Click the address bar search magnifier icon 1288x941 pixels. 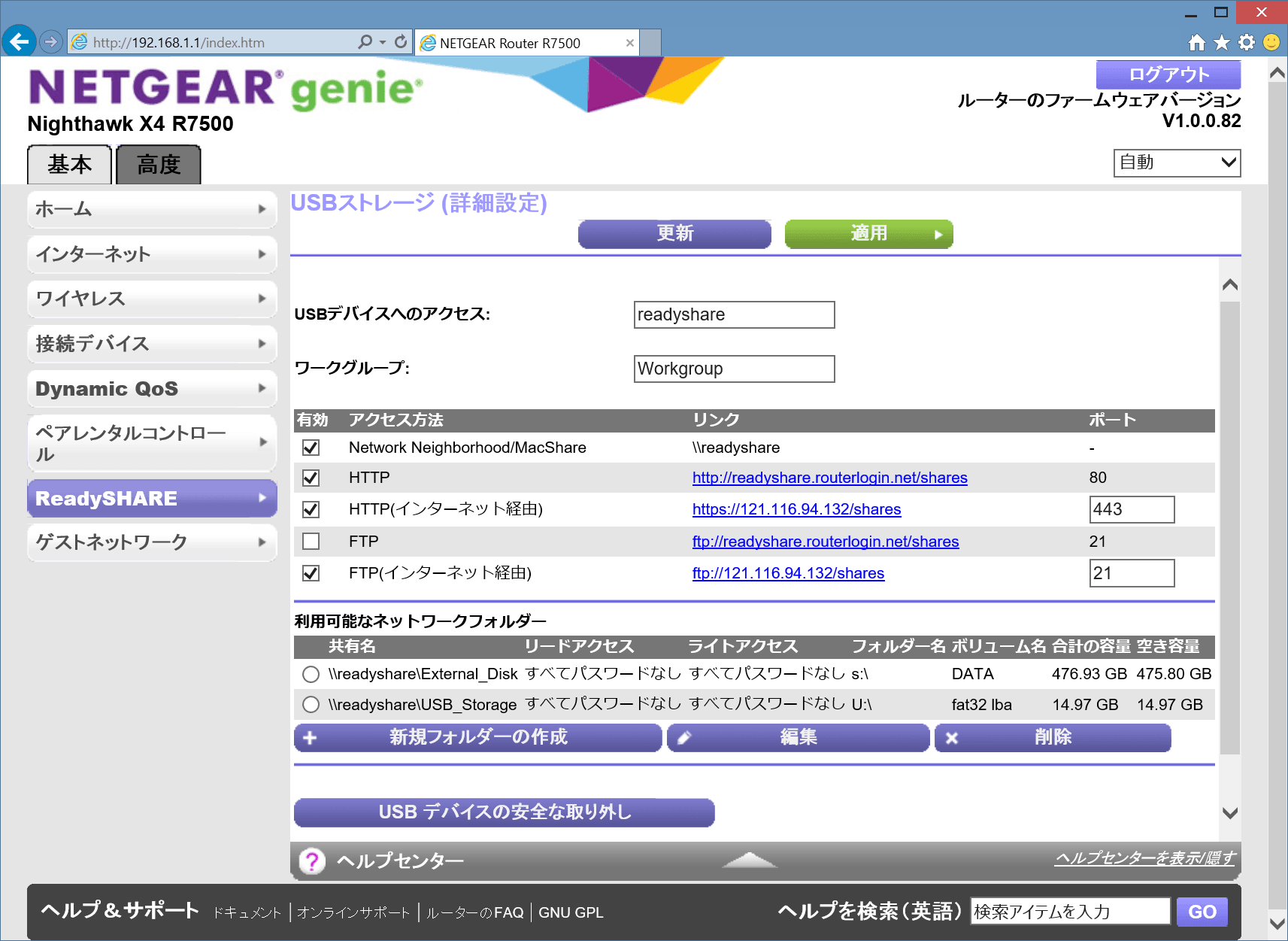click(x=365, y=42)
